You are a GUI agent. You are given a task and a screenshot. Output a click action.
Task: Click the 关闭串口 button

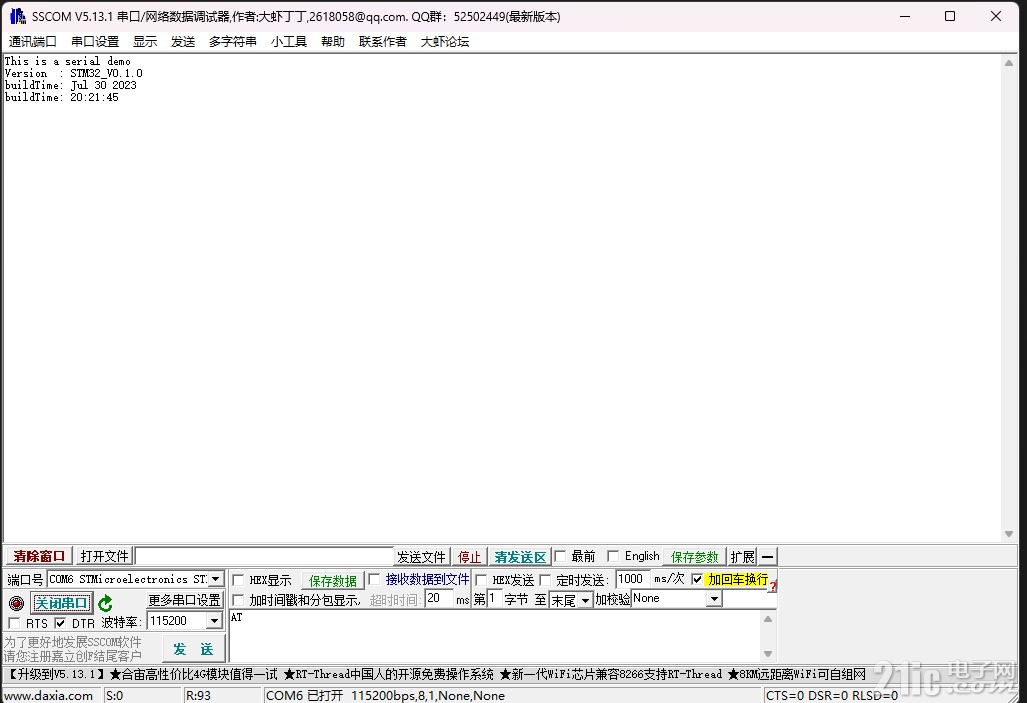(61, 603)
